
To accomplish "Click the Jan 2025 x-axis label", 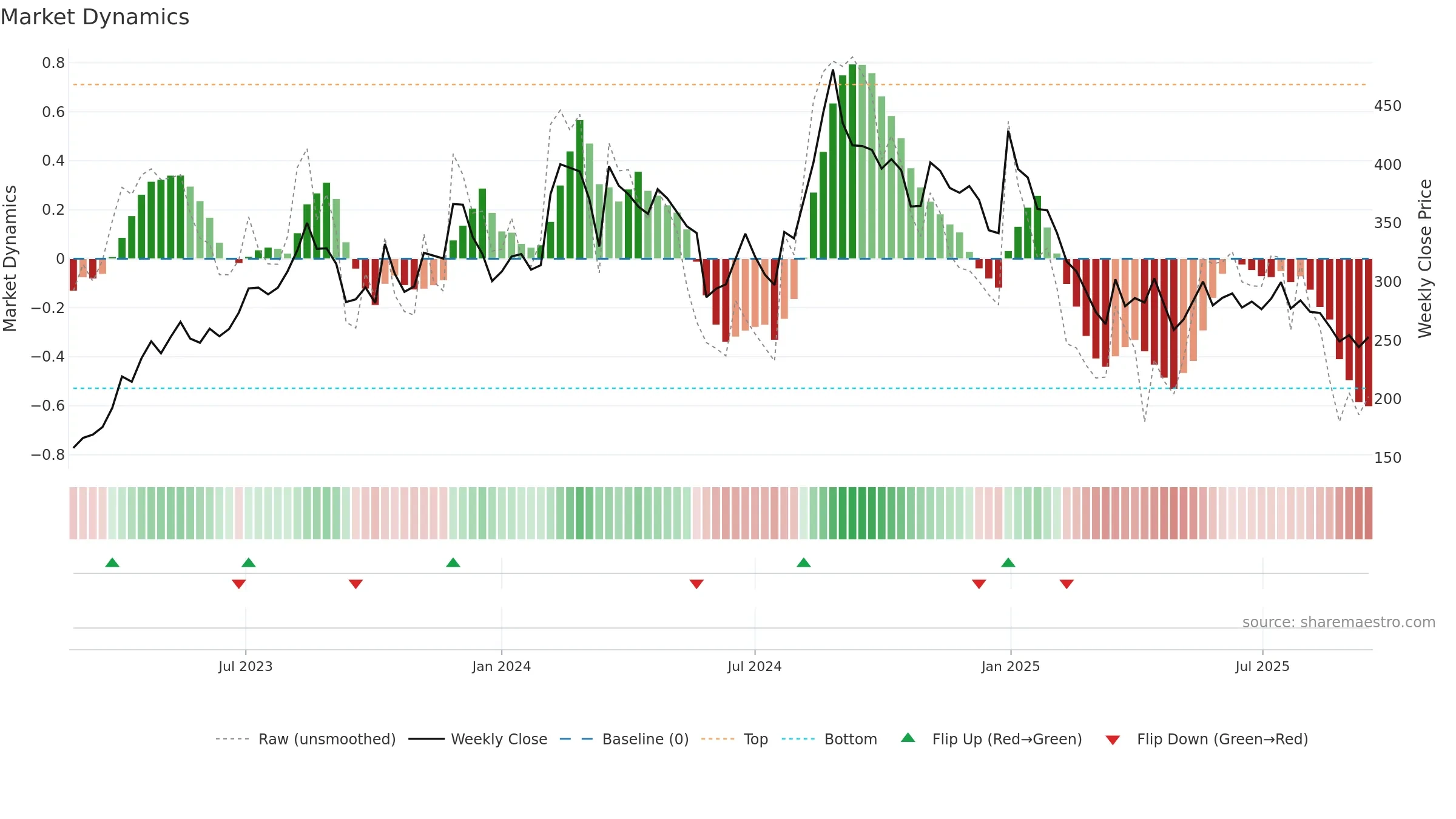I will pos(1011,666).
